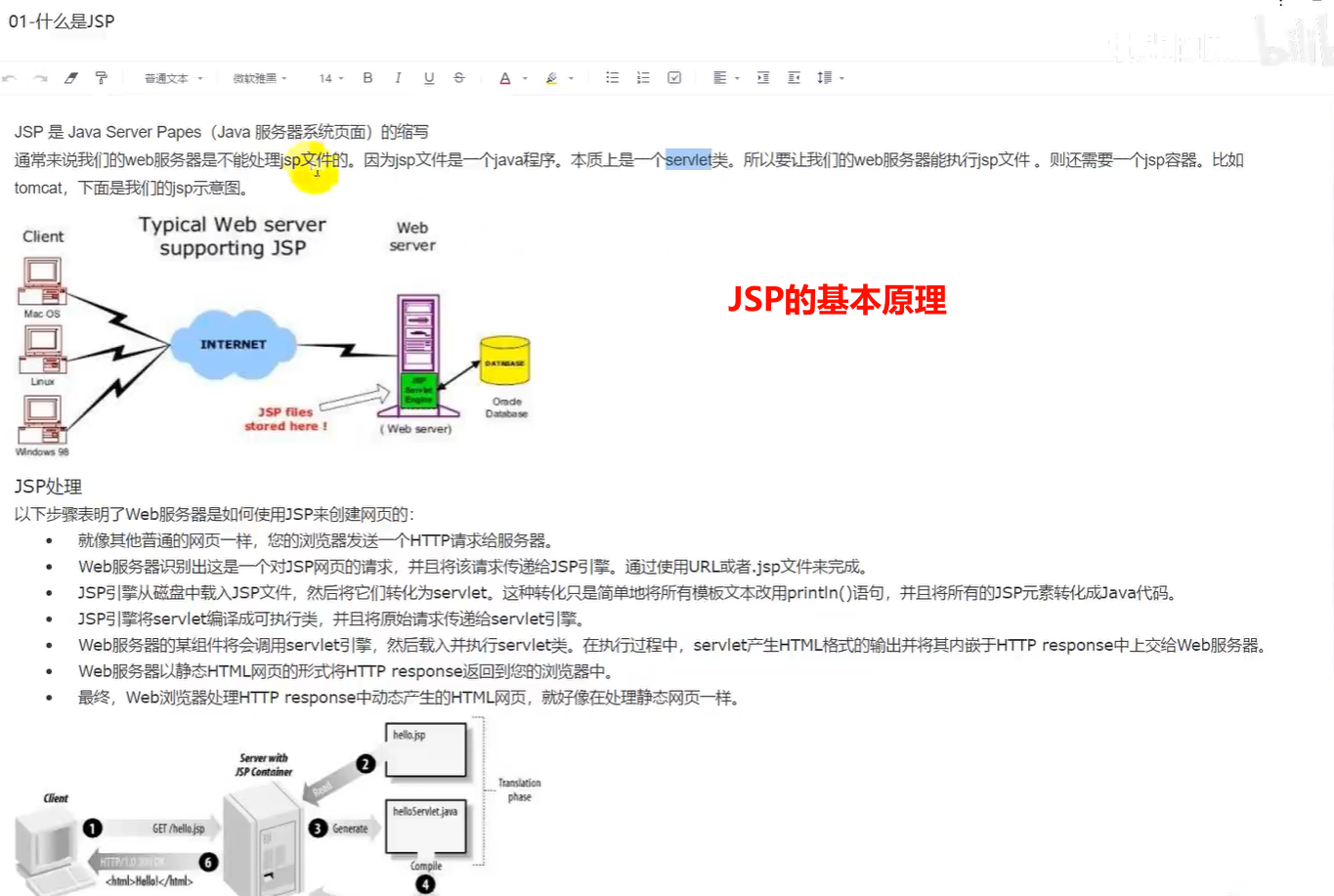Activate the format painter tool

101,78
